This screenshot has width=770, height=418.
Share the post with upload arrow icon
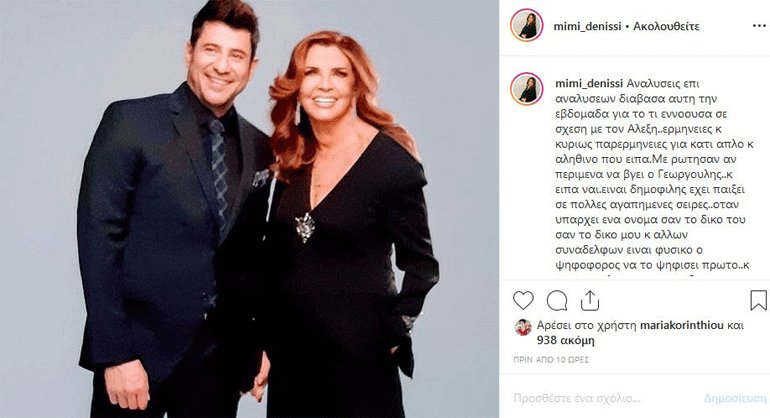point(590,300)
